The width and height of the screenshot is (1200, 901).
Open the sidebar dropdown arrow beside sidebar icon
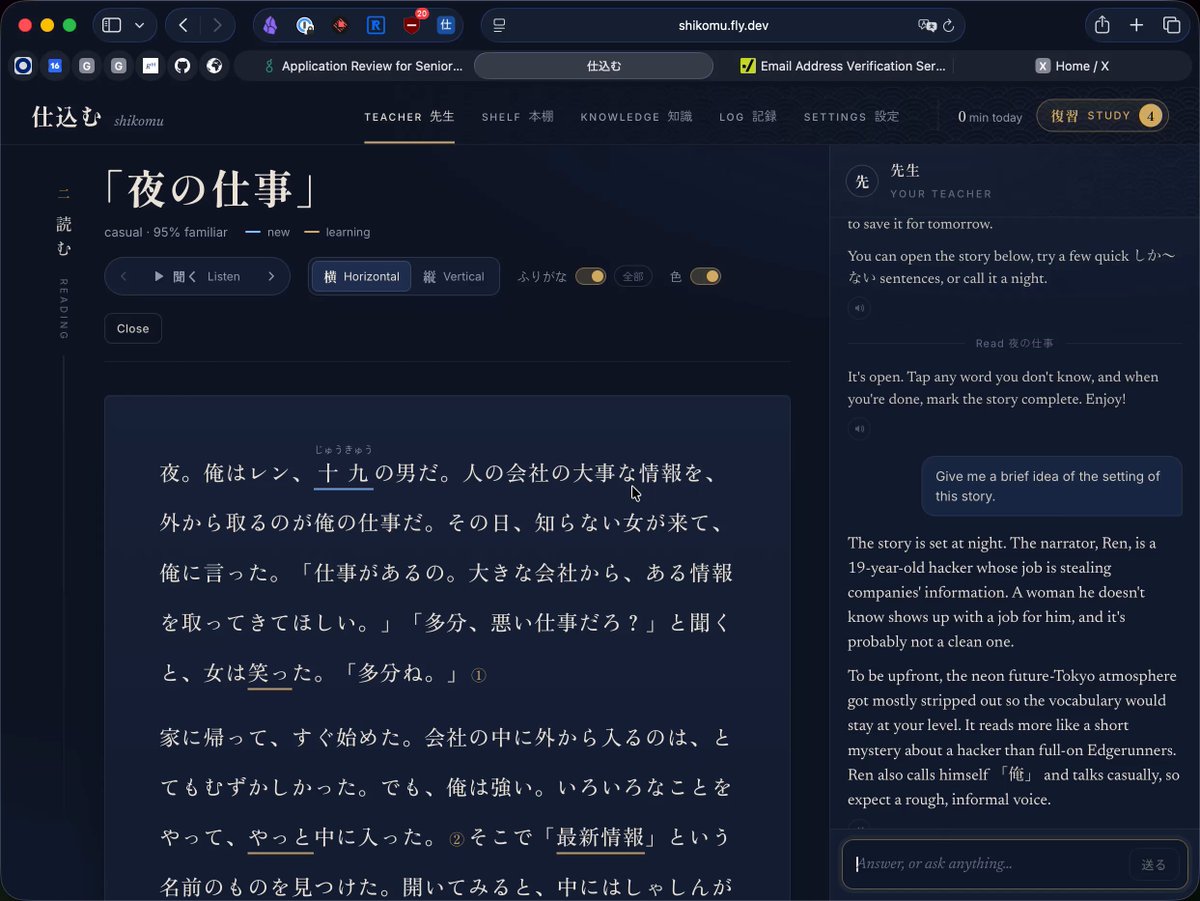tap(139, 25)
